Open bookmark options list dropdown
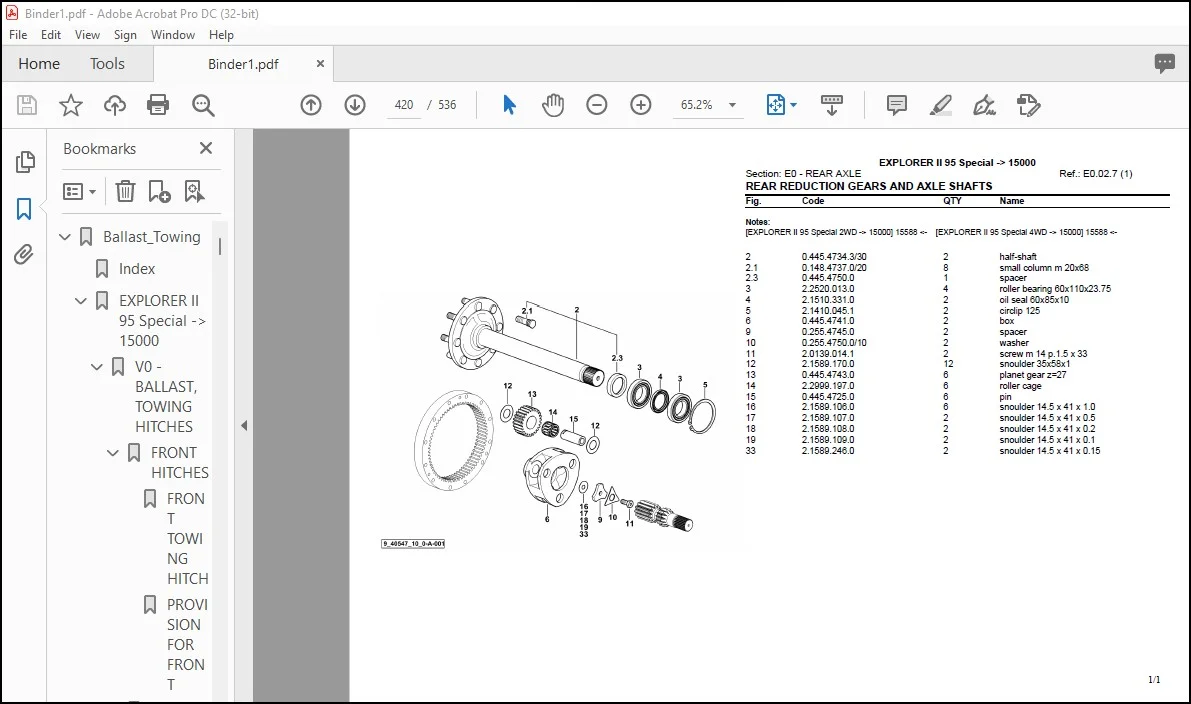The image size is (1191, 704). [x=80, y=191]
